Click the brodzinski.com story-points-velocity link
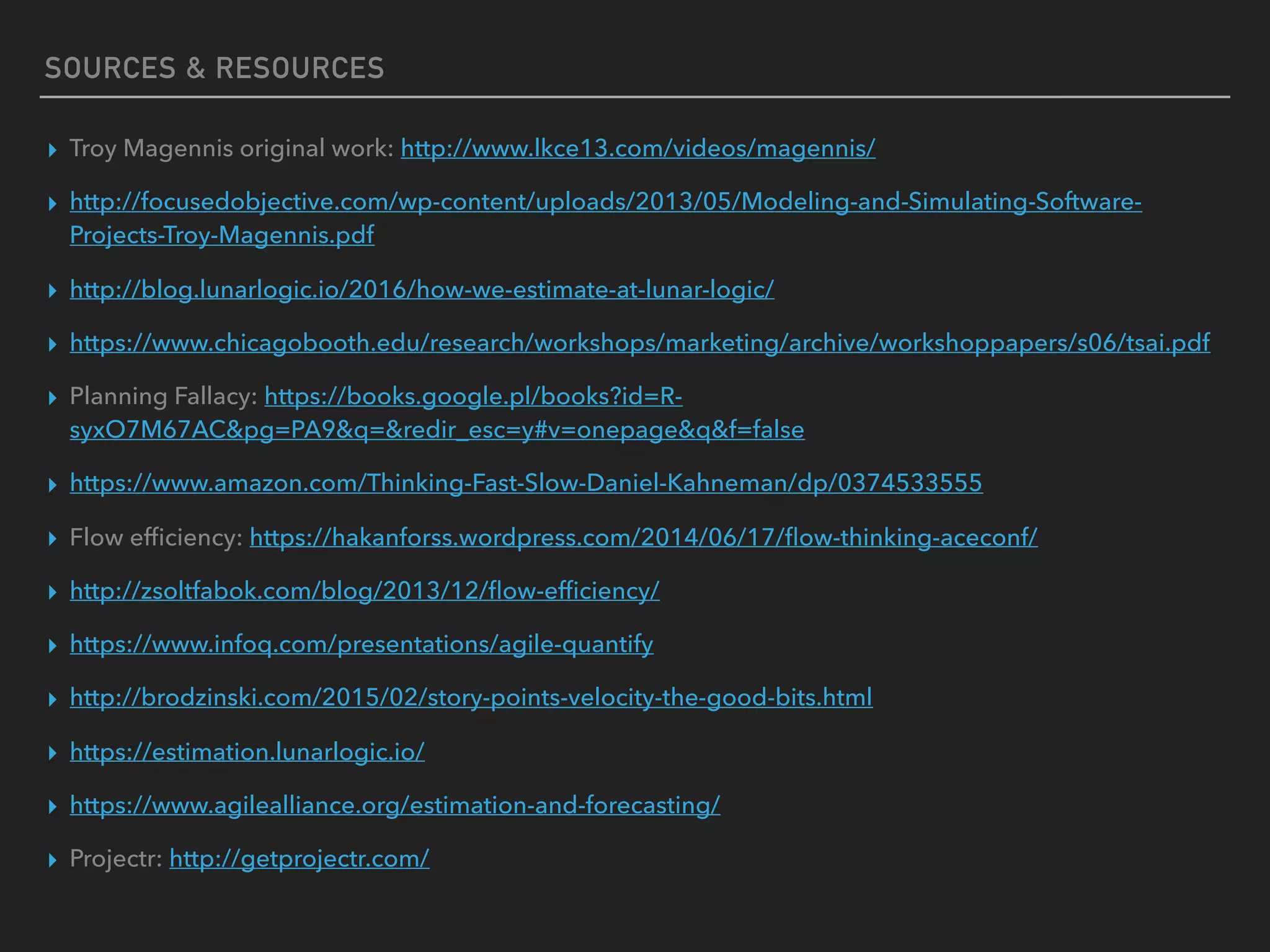Image resolution: width=1270 pixels, height=952 pixels. pos(471,698)
